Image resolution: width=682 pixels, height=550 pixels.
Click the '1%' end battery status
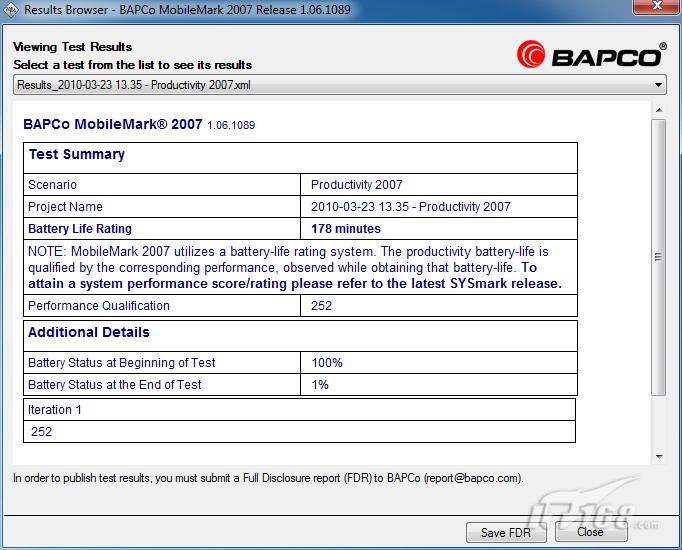pyautogui.click(x=320, y=385)
